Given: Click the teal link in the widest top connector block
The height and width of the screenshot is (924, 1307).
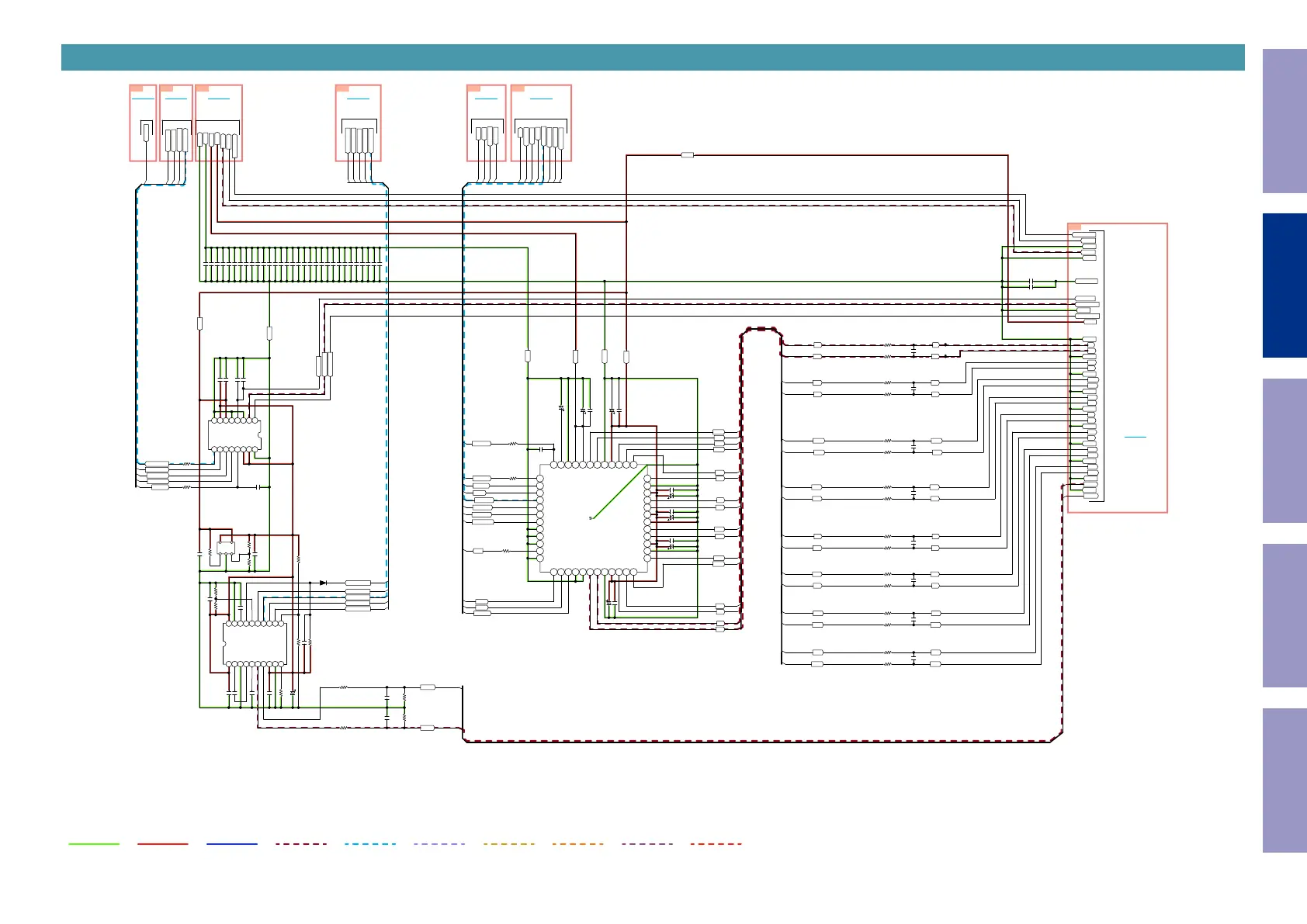Looking at the screenshot, I should click(541, 99).
